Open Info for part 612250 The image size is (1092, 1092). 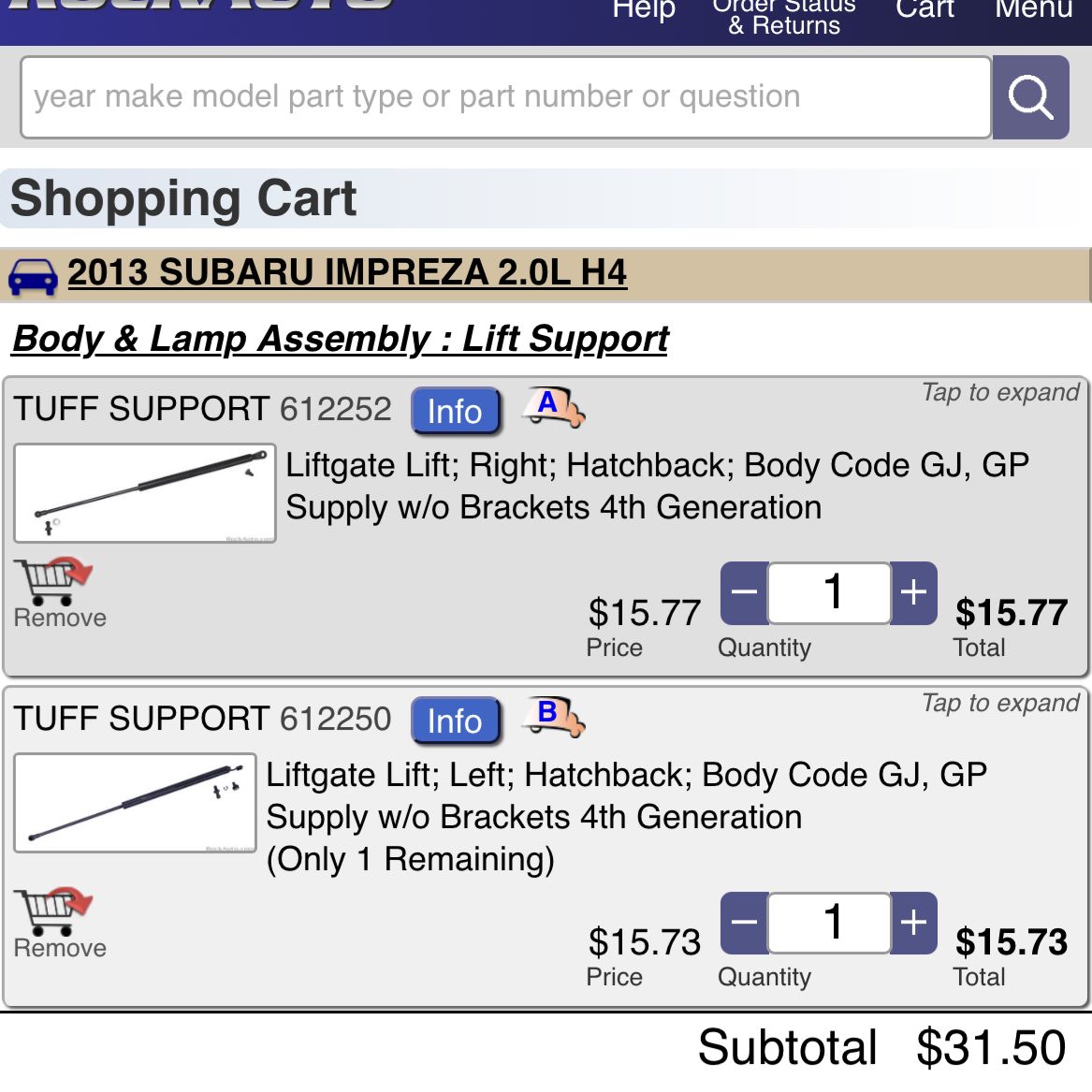pyautogui.click(x=455, y=721)
